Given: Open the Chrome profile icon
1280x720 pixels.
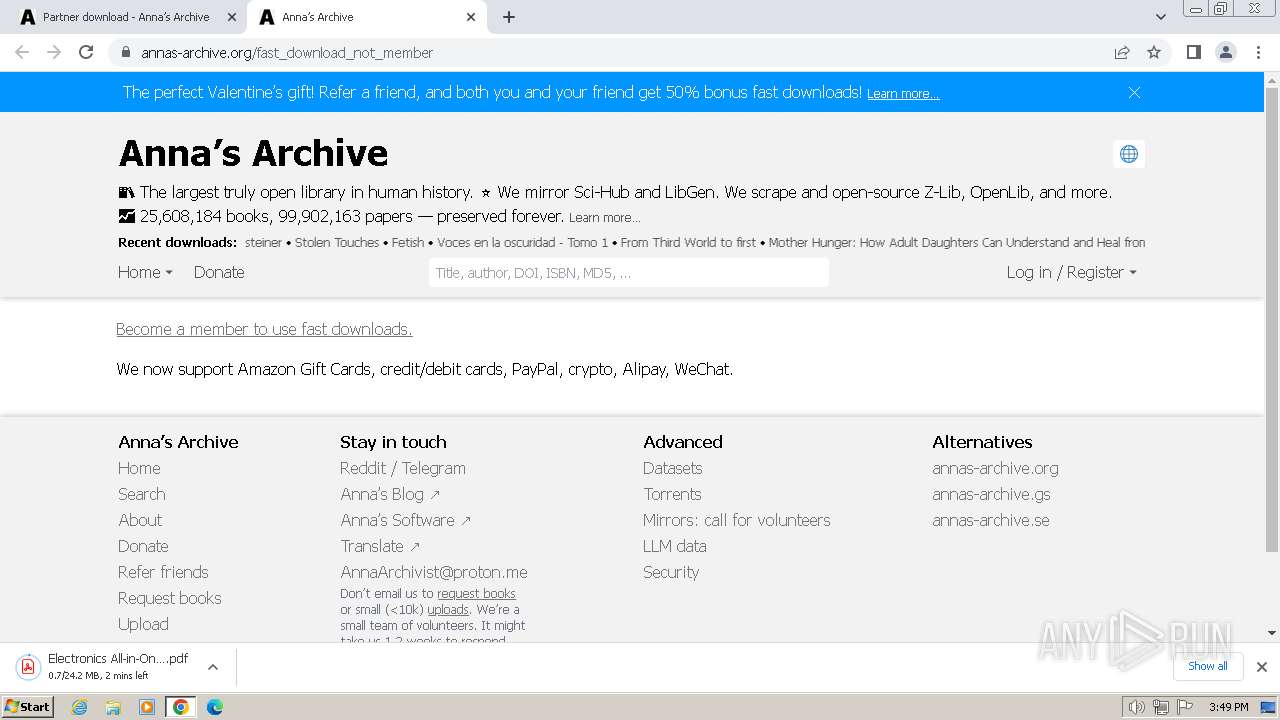Looking at the screenshot, I should point(1225,52).
